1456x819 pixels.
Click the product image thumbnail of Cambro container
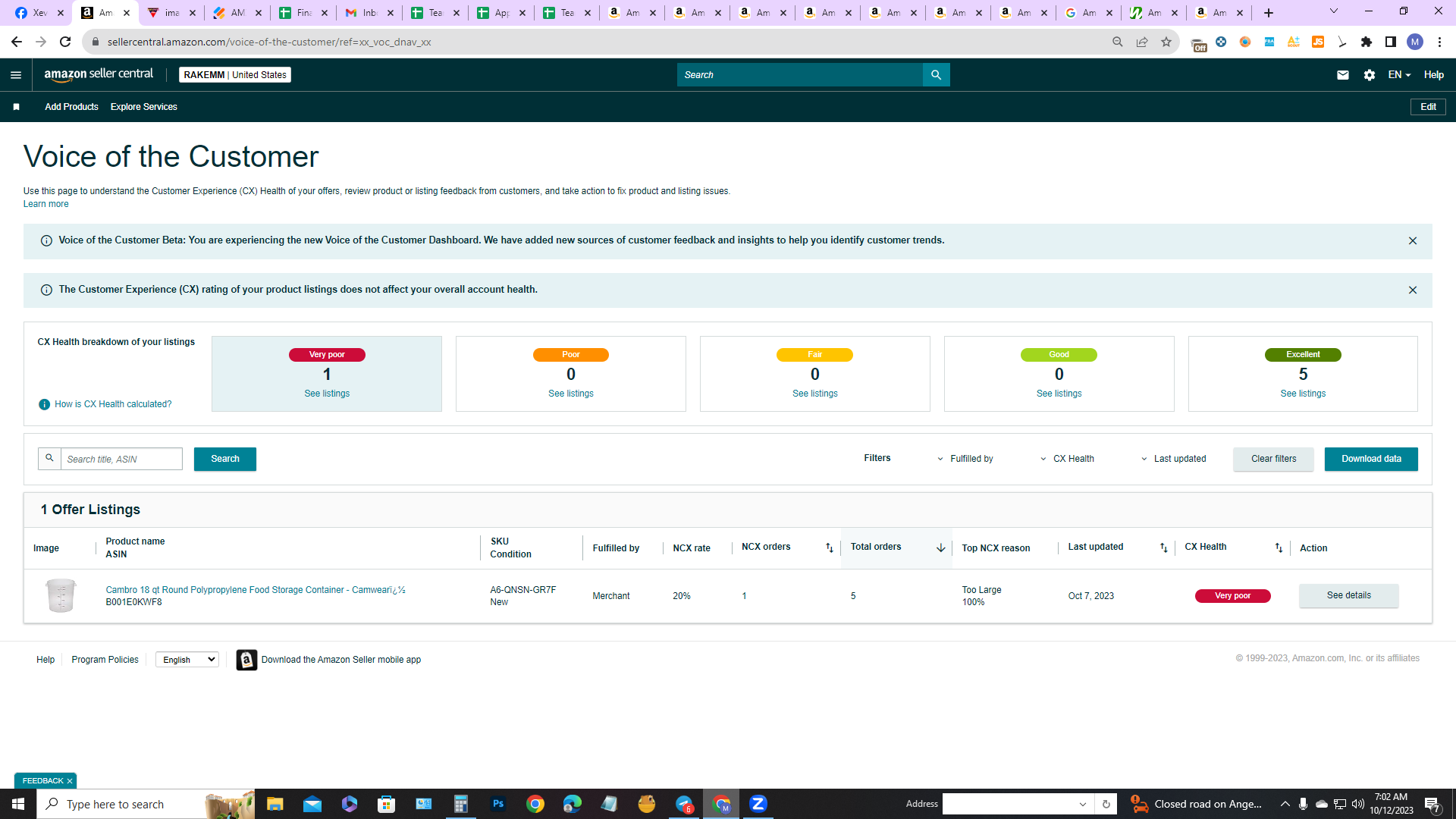click(x=61, y=596)
